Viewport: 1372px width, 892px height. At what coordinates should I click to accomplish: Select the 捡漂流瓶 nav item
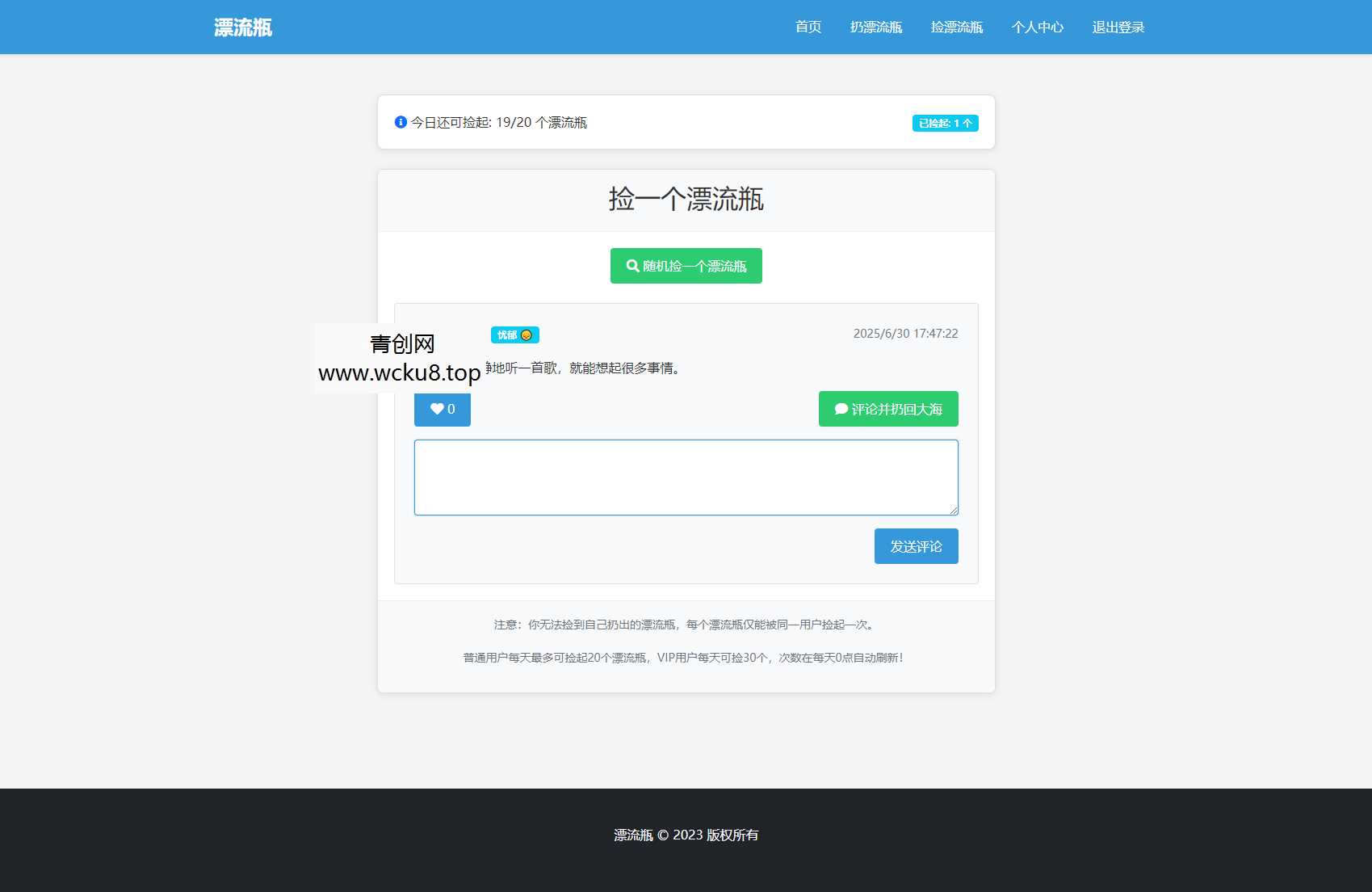956,27
